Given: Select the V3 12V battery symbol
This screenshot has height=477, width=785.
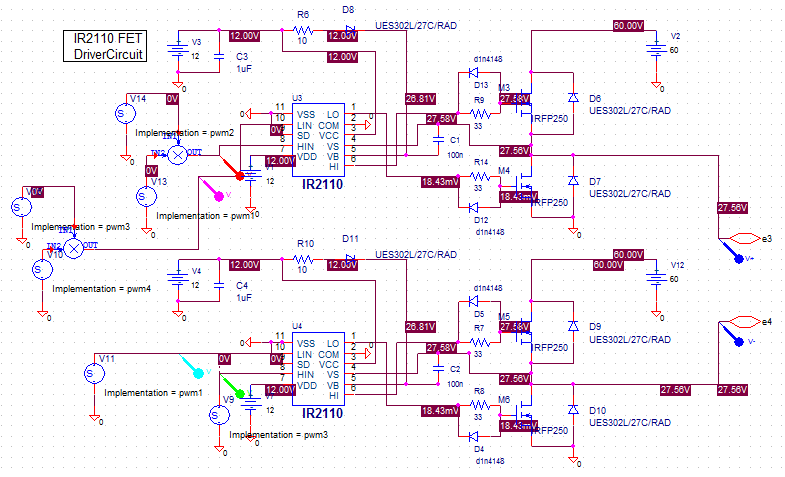Looking at the screenshot, I should (178, 50).
